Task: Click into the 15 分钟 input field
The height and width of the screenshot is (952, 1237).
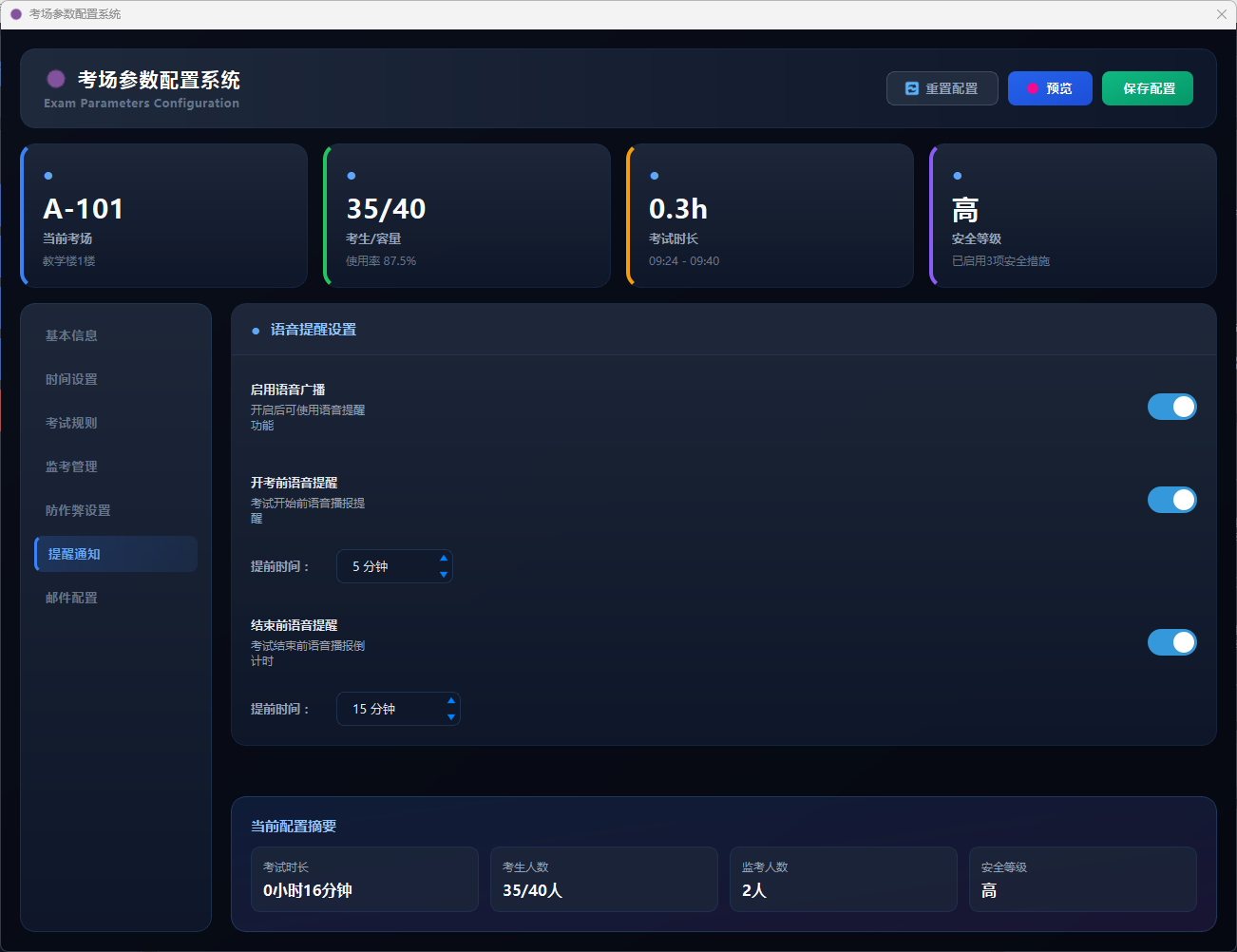Action: click(x=390, y=709)
